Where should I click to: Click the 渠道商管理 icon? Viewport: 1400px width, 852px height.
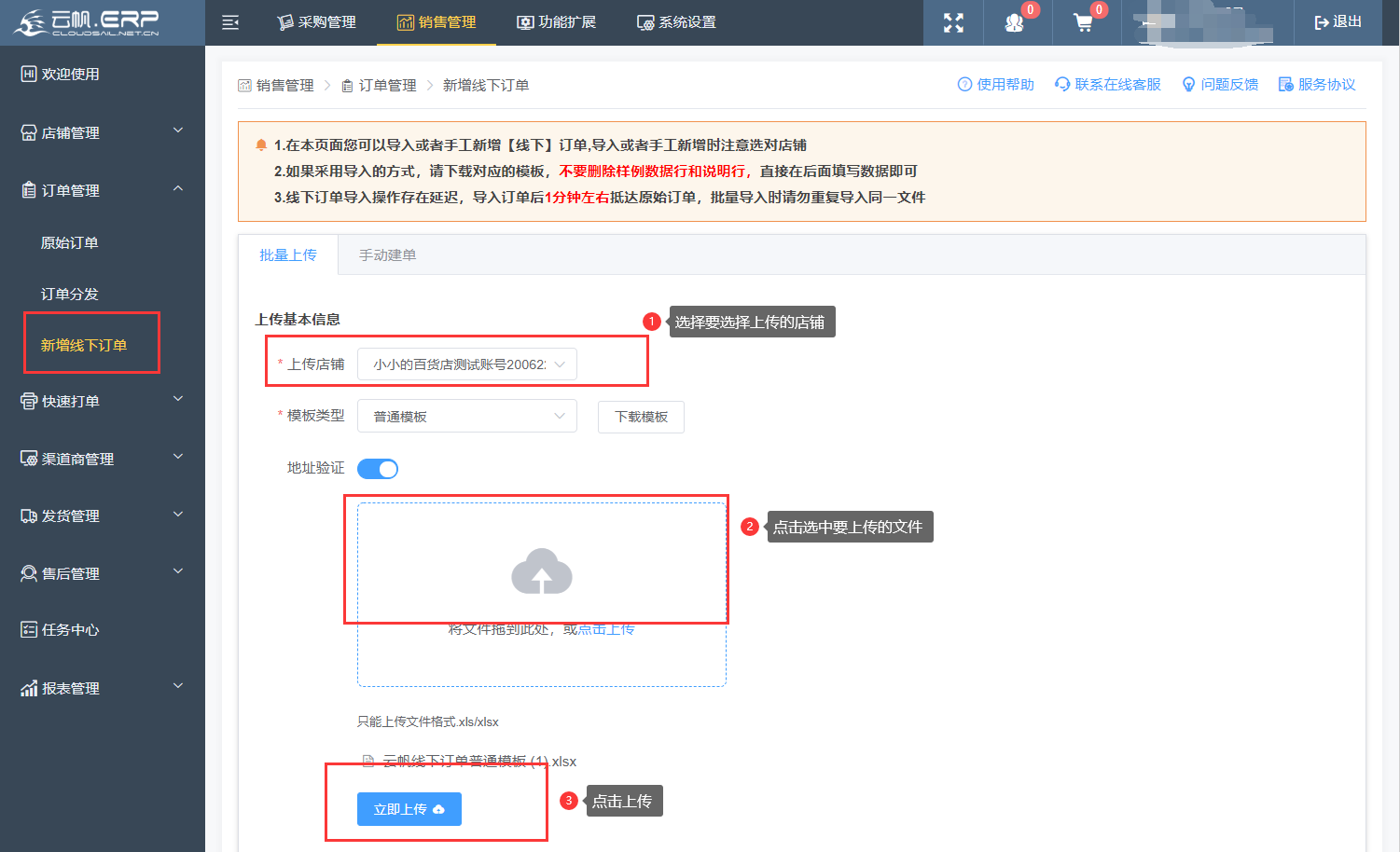(29, 459)
